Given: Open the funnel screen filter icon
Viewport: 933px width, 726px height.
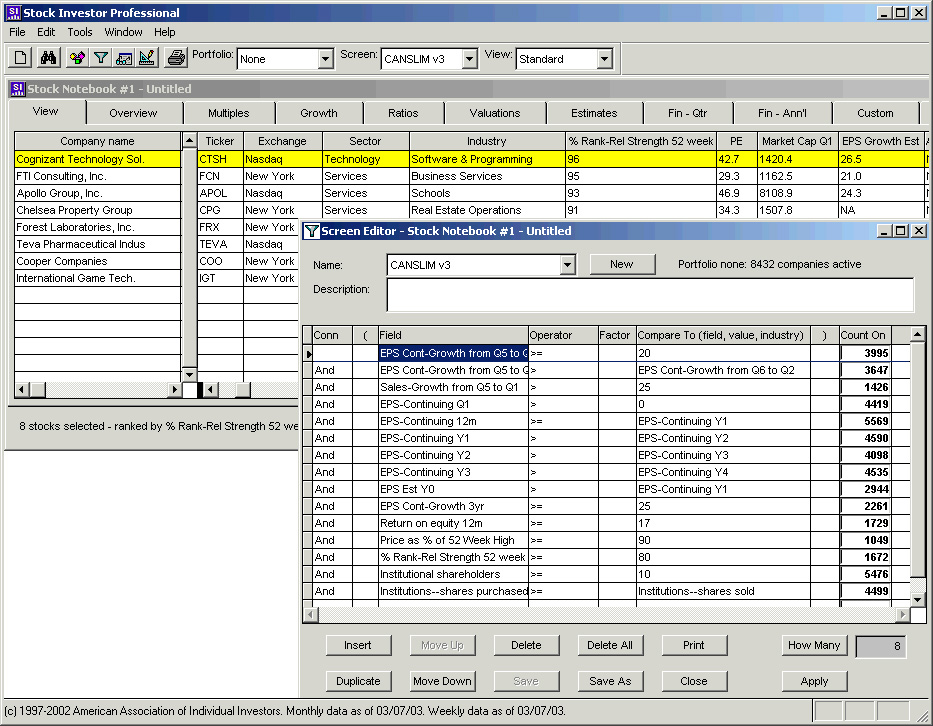Looking at the screenshot, I should (x=101, y=58).
